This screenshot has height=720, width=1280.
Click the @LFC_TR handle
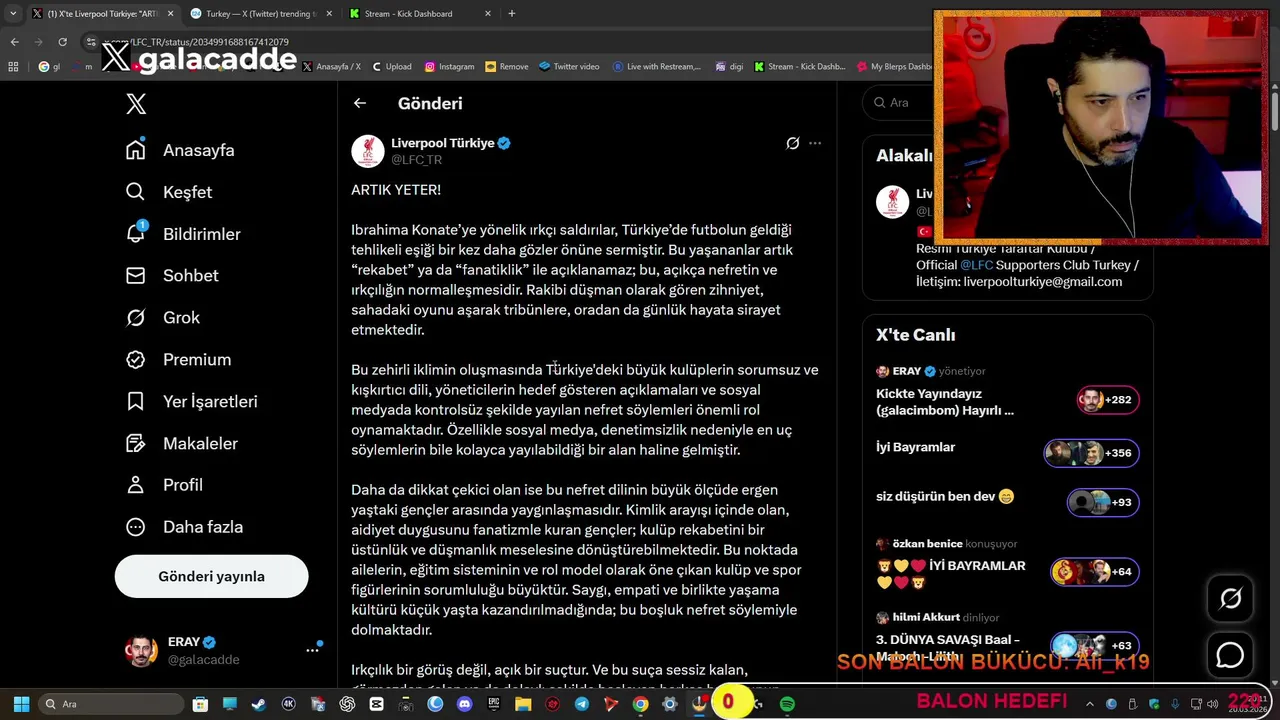pyautogui.click(x=416, y=160)
